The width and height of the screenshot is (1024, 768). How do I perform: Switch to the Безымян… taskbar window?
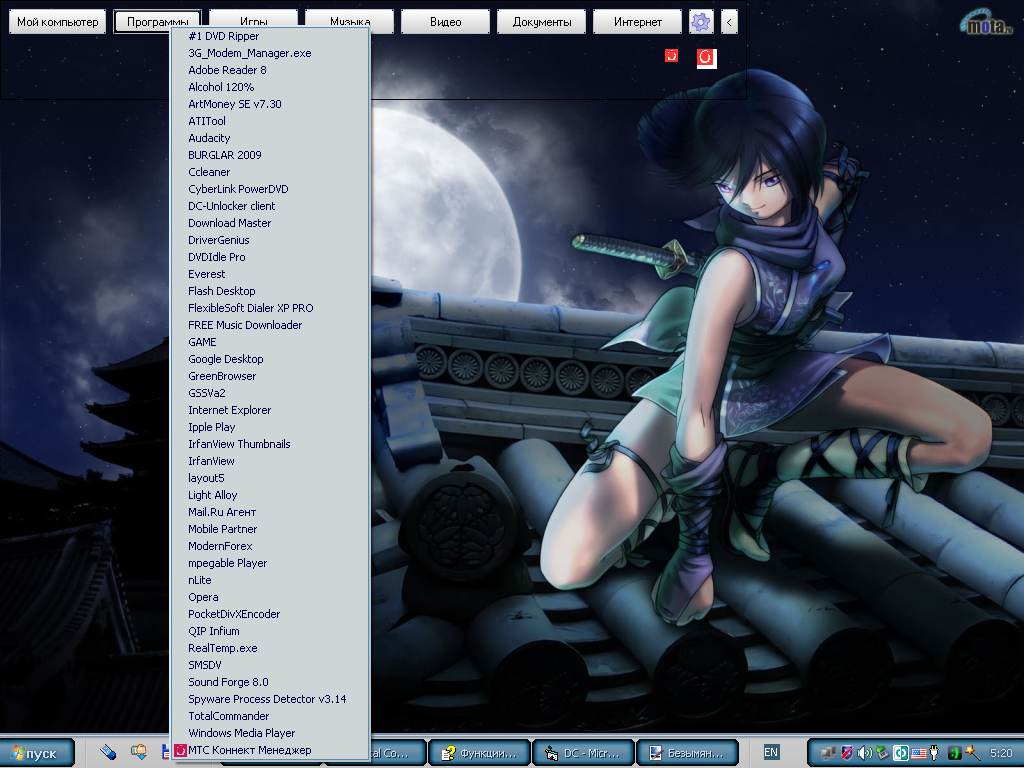pos(687,753)
